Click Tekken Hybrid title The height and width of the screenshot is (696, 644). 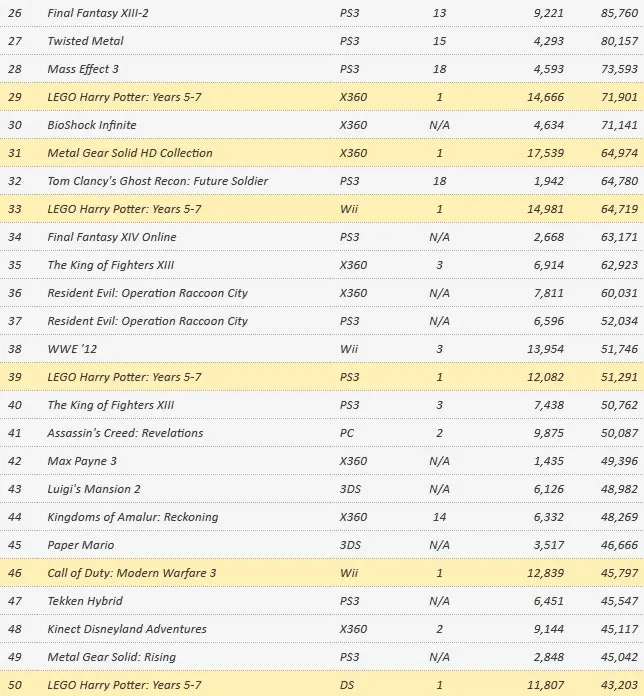pos(86,602)
